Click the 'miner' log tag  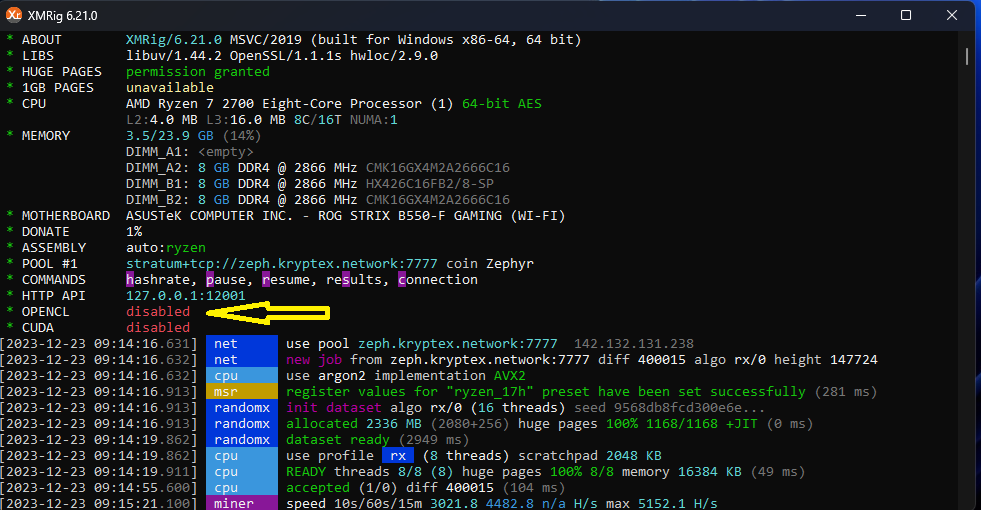[241, 503]
